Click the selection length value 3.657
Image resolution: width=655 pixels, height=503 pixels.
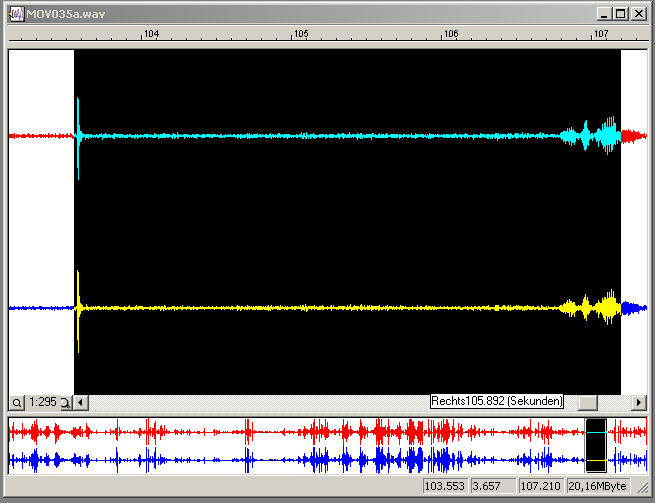492,486
